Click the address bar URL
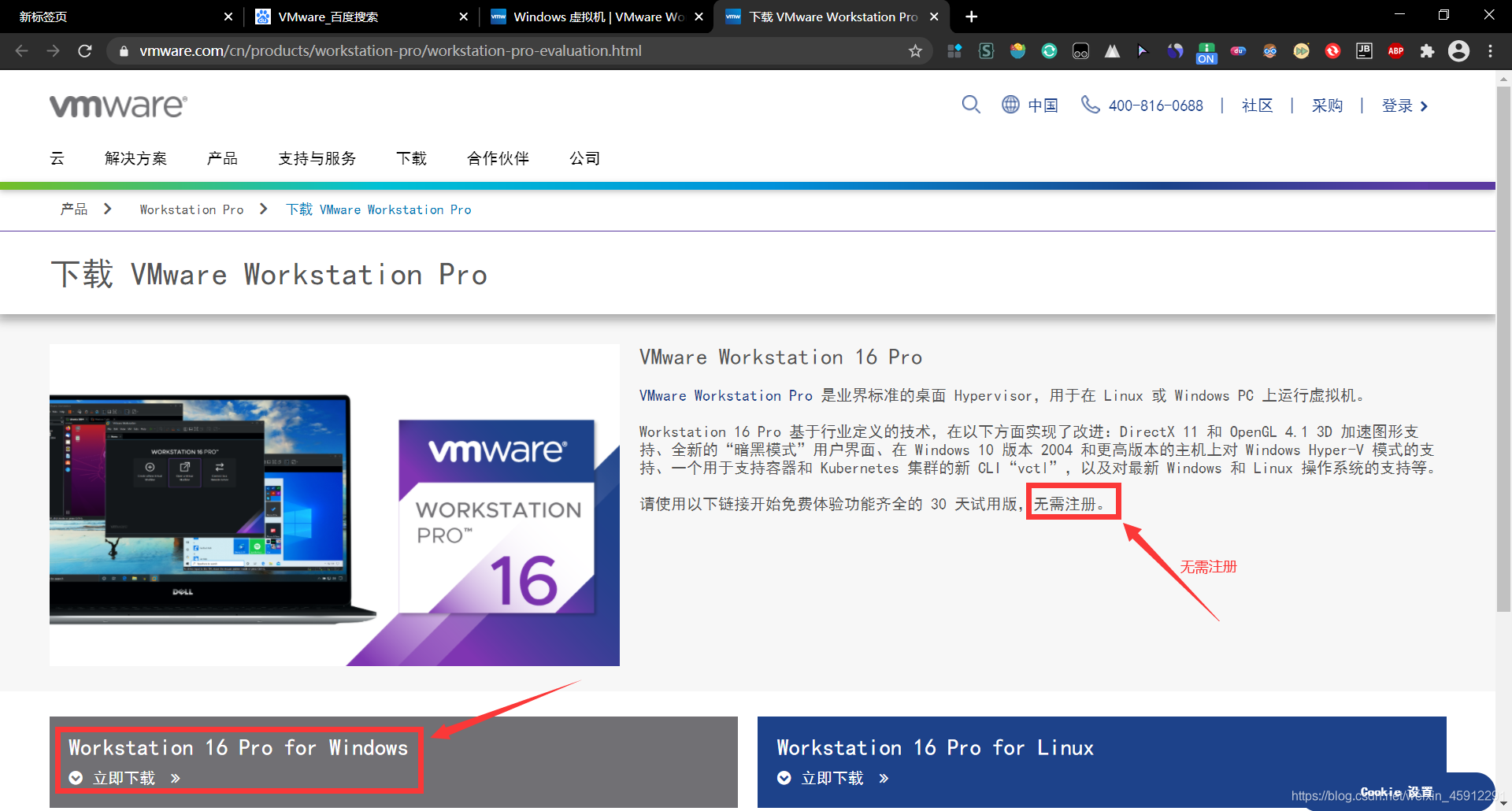The width and height of the screenshot is (1512, 811). (x=391, y=51)
